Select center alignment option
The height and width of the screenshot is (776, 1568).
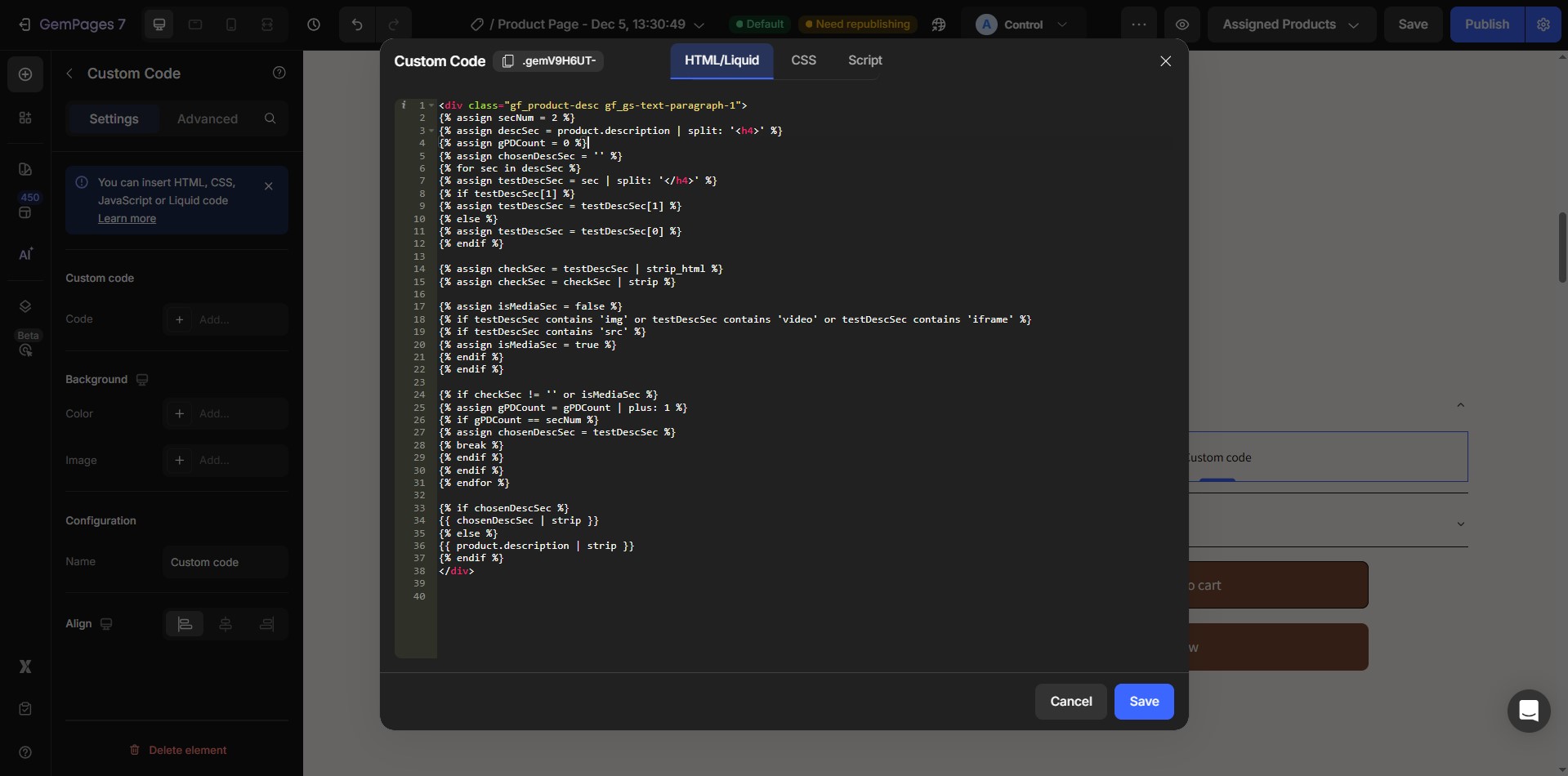[226, 624]
